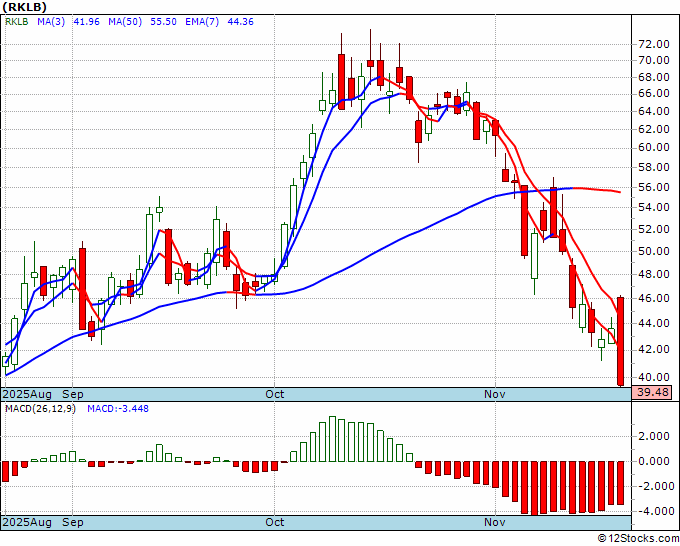The image size is (680, 546).
Task: Click the 70.00 price axis label
Action: click(654, 60)
